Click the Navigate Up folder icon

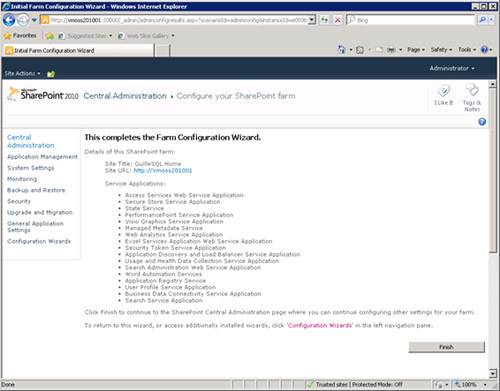(x=51, y=74)
